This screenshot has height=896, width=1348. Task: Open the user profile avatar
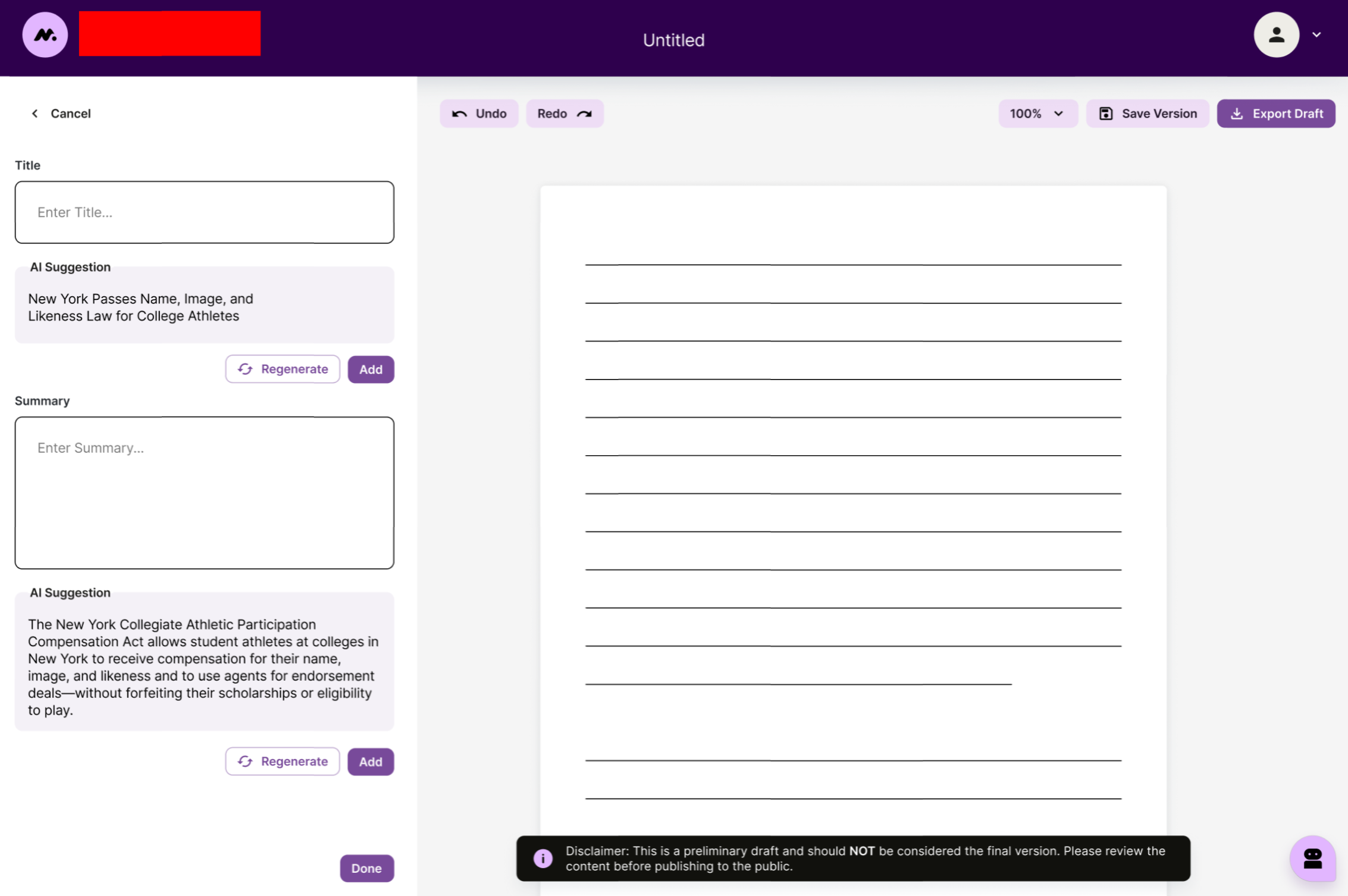(x=1275, y=35)
